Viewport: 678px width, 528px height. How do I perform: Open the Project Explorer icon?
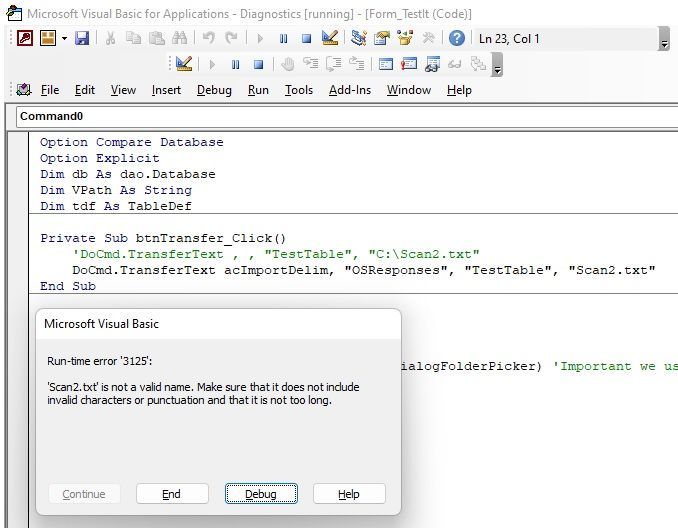(358, 38)
